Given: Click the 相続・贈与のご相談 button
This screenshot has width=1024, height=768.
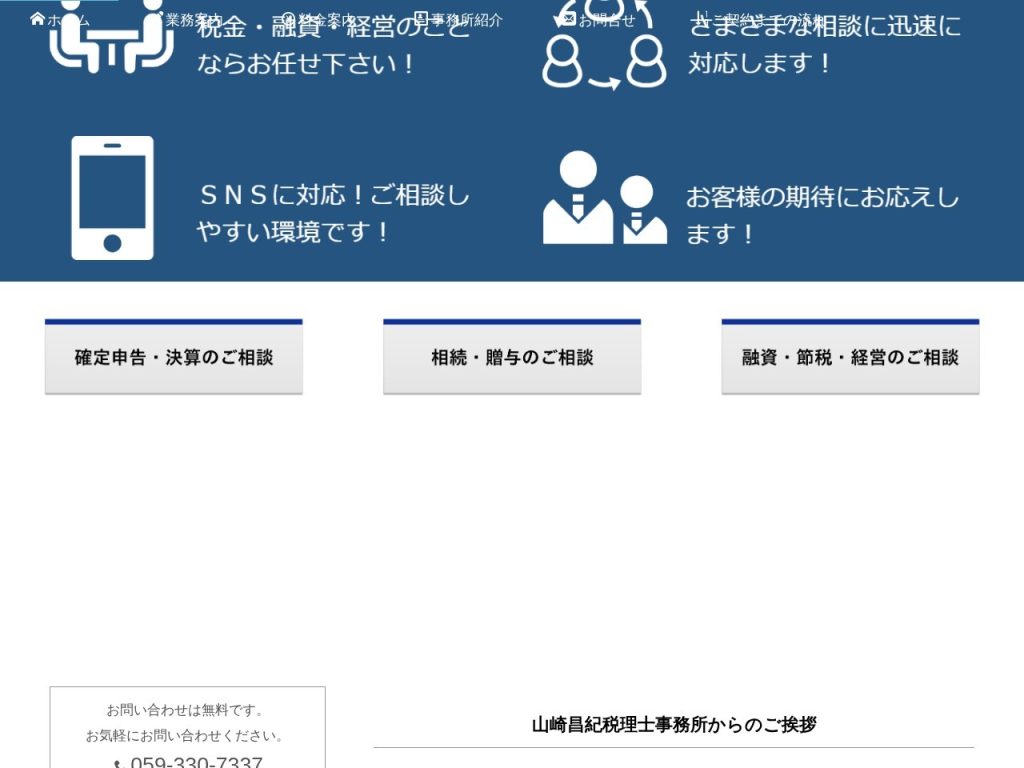Looking at the screenshot, I should (512, 357).
